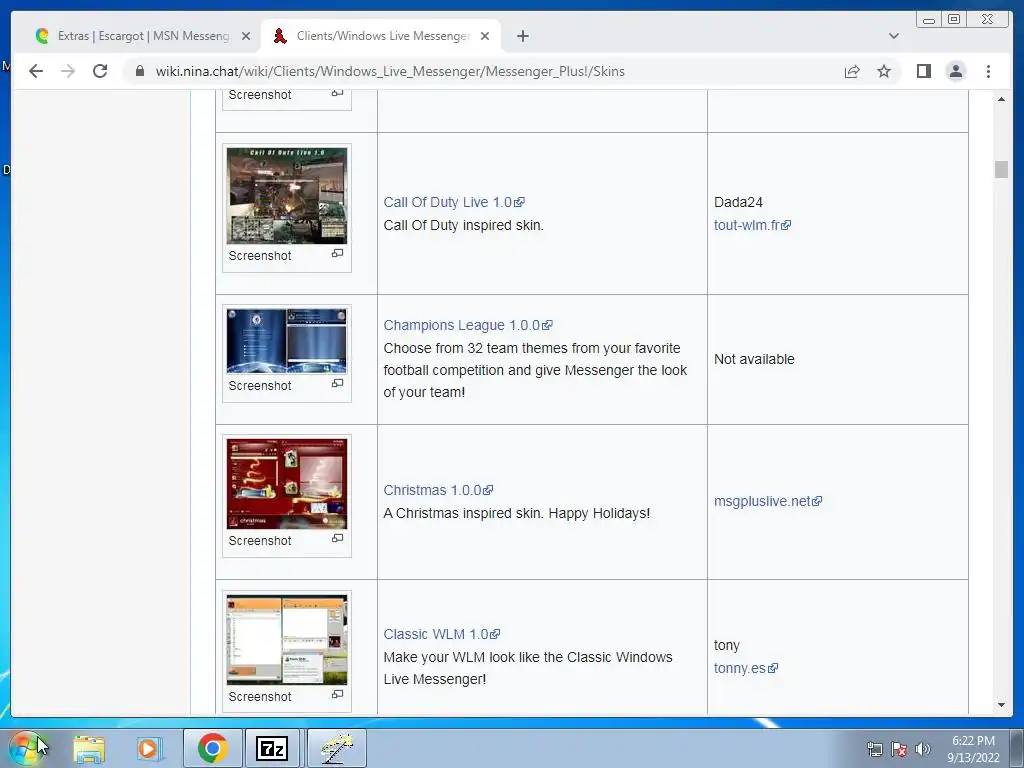Click 'A Christmas inspired skin' description

coord(517,513)
